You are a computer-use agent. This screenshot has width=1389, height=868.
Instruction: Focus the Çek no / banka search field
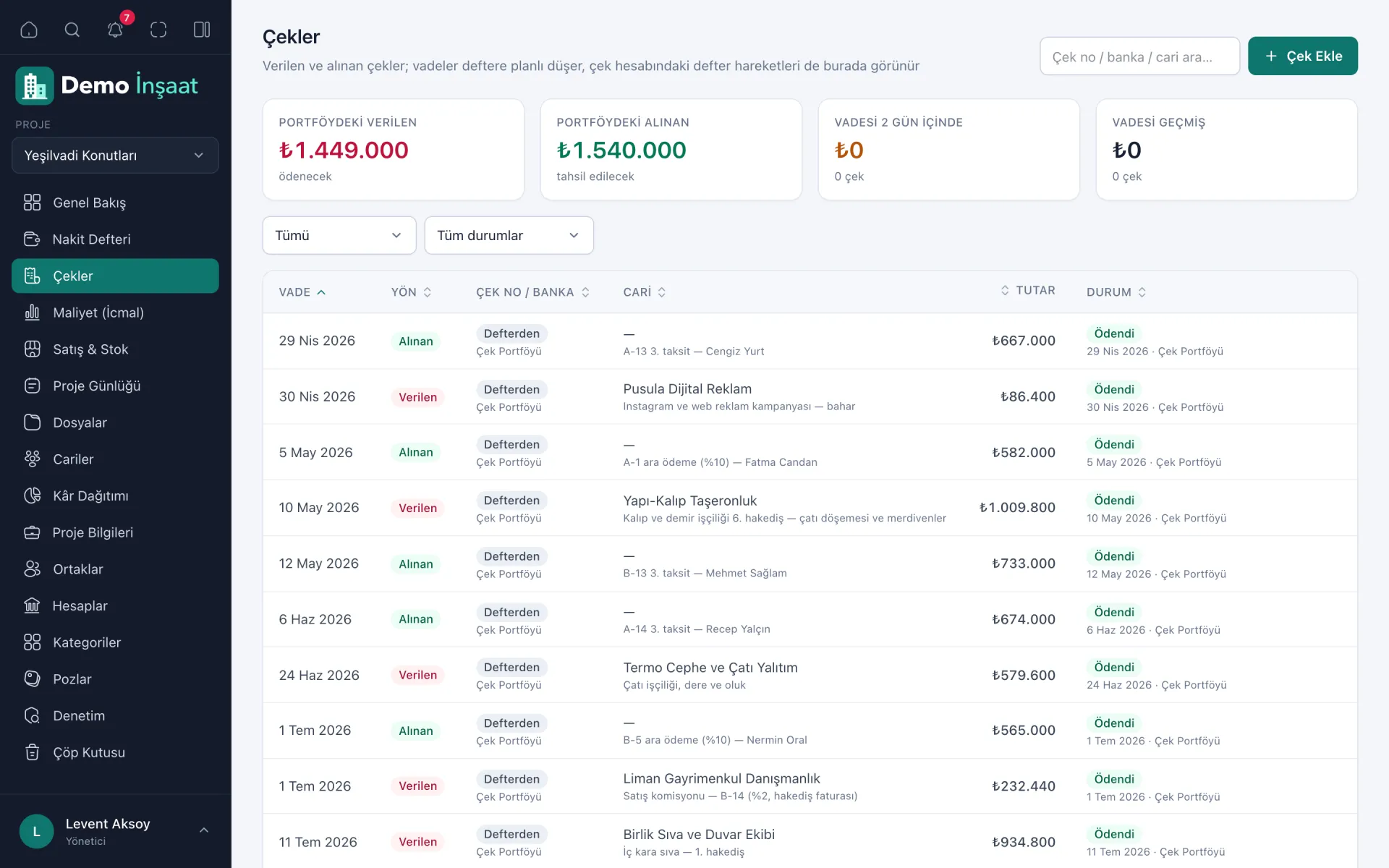pyautogui.click(x=1139, y=56)
